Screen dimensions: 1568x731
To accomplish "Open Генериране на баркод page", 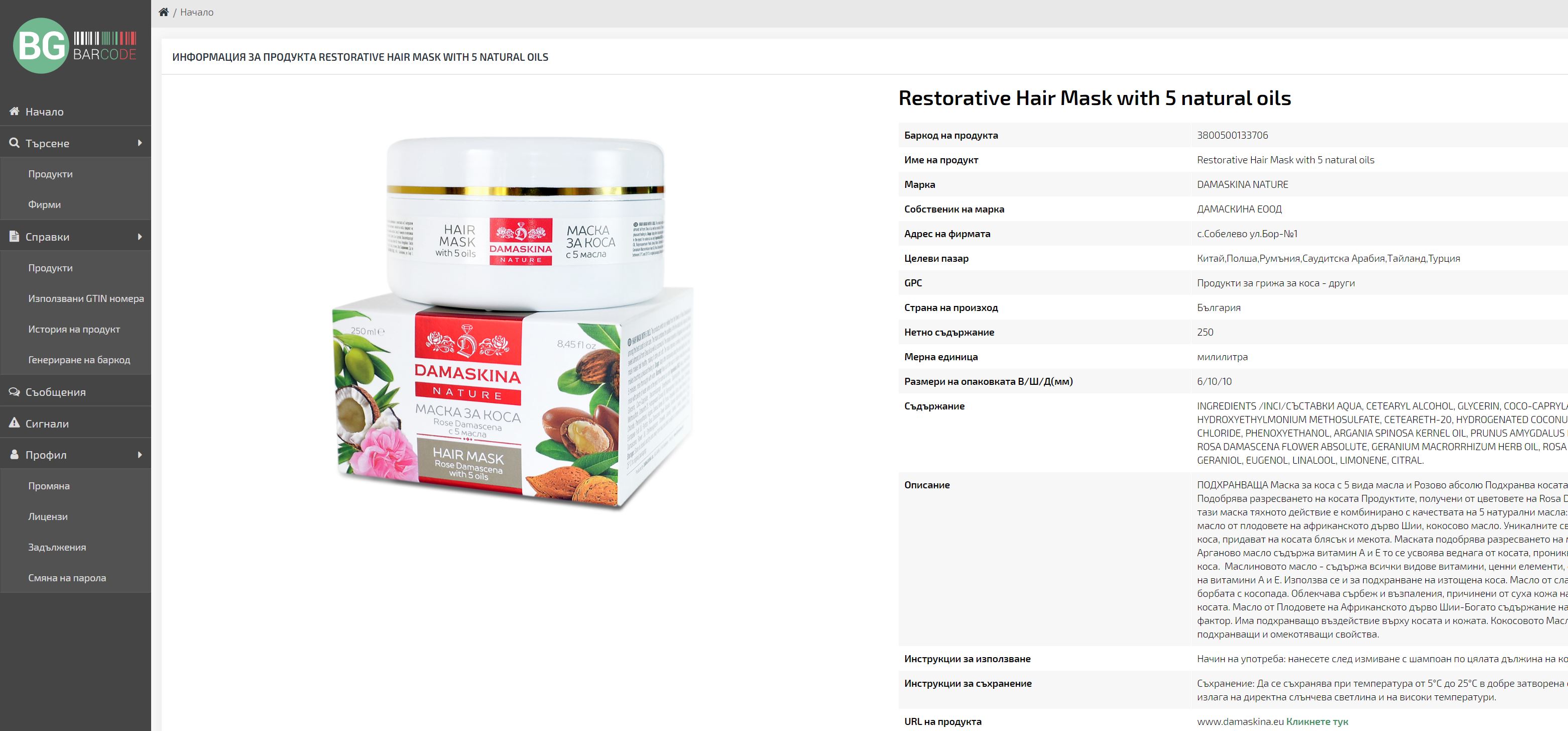I will click(x=79, y=360).
